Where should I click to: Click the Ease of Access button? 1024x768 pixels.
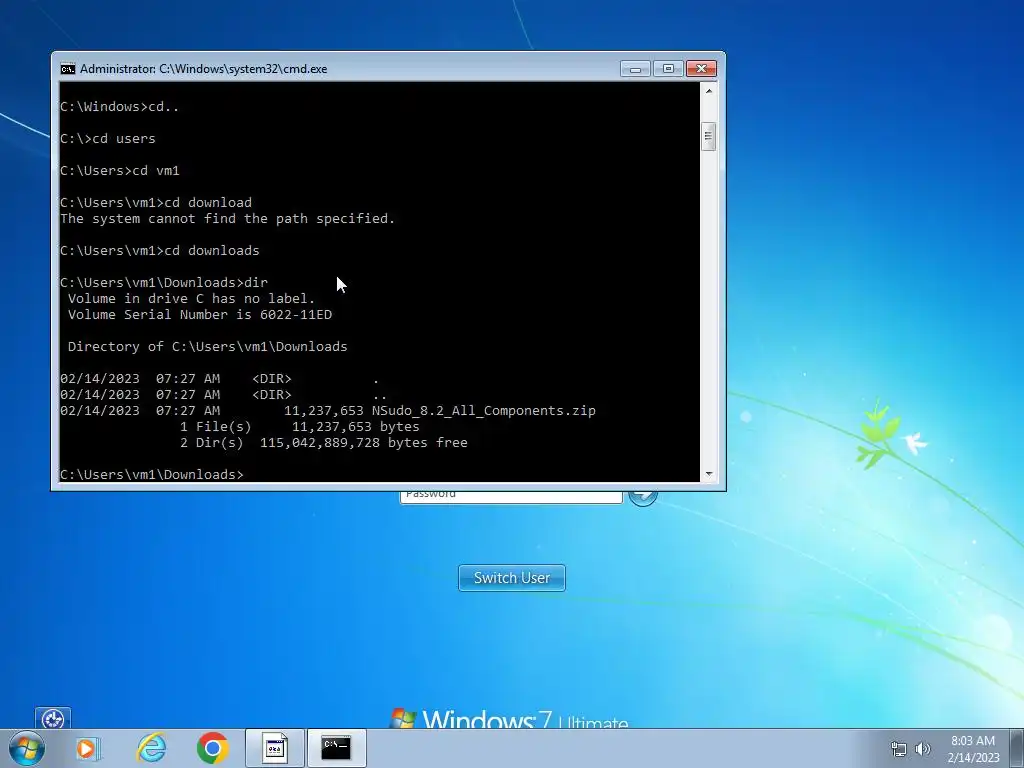click(53, 719)
